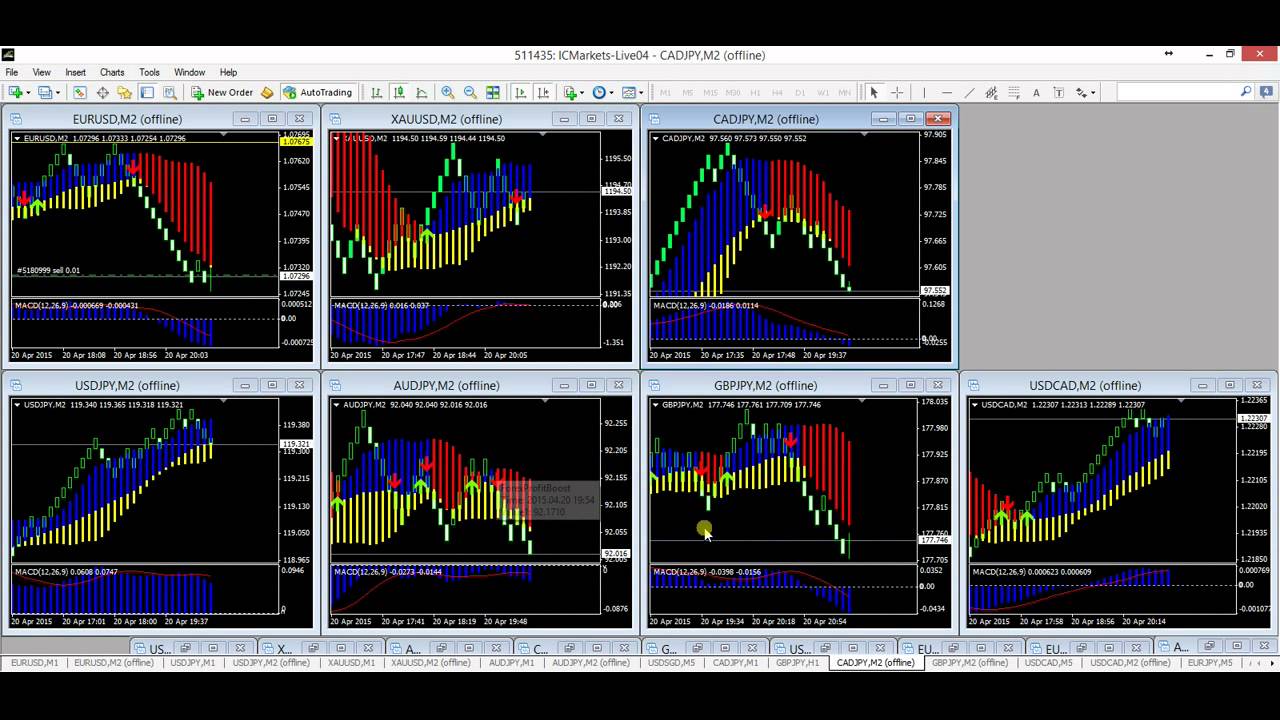Open the Indicators list icon
The height and width of the screenshot is (720, 1280).
[x=570, y=92]
